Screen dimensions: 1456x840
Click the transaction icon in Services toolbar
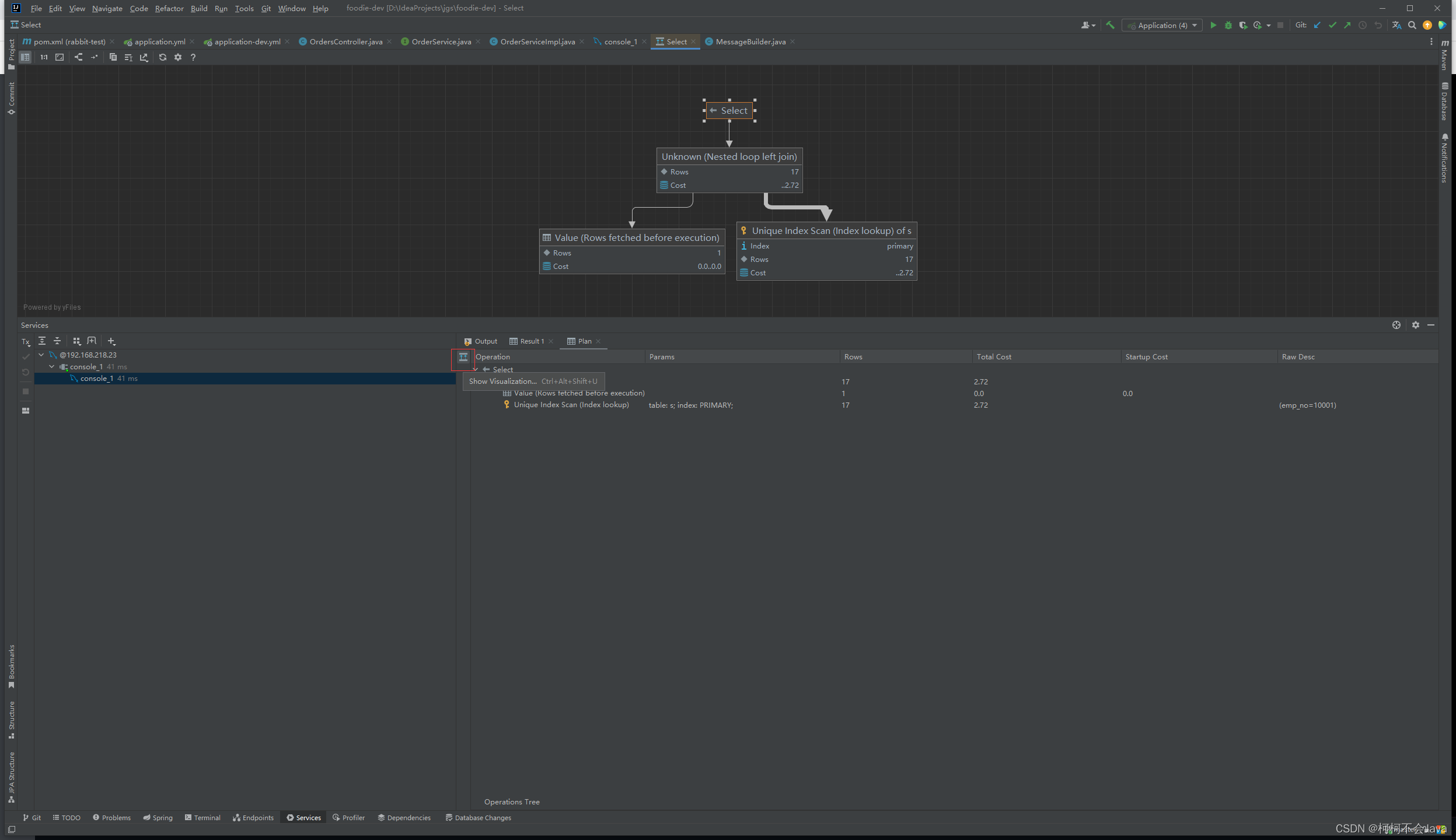point(25,340)
